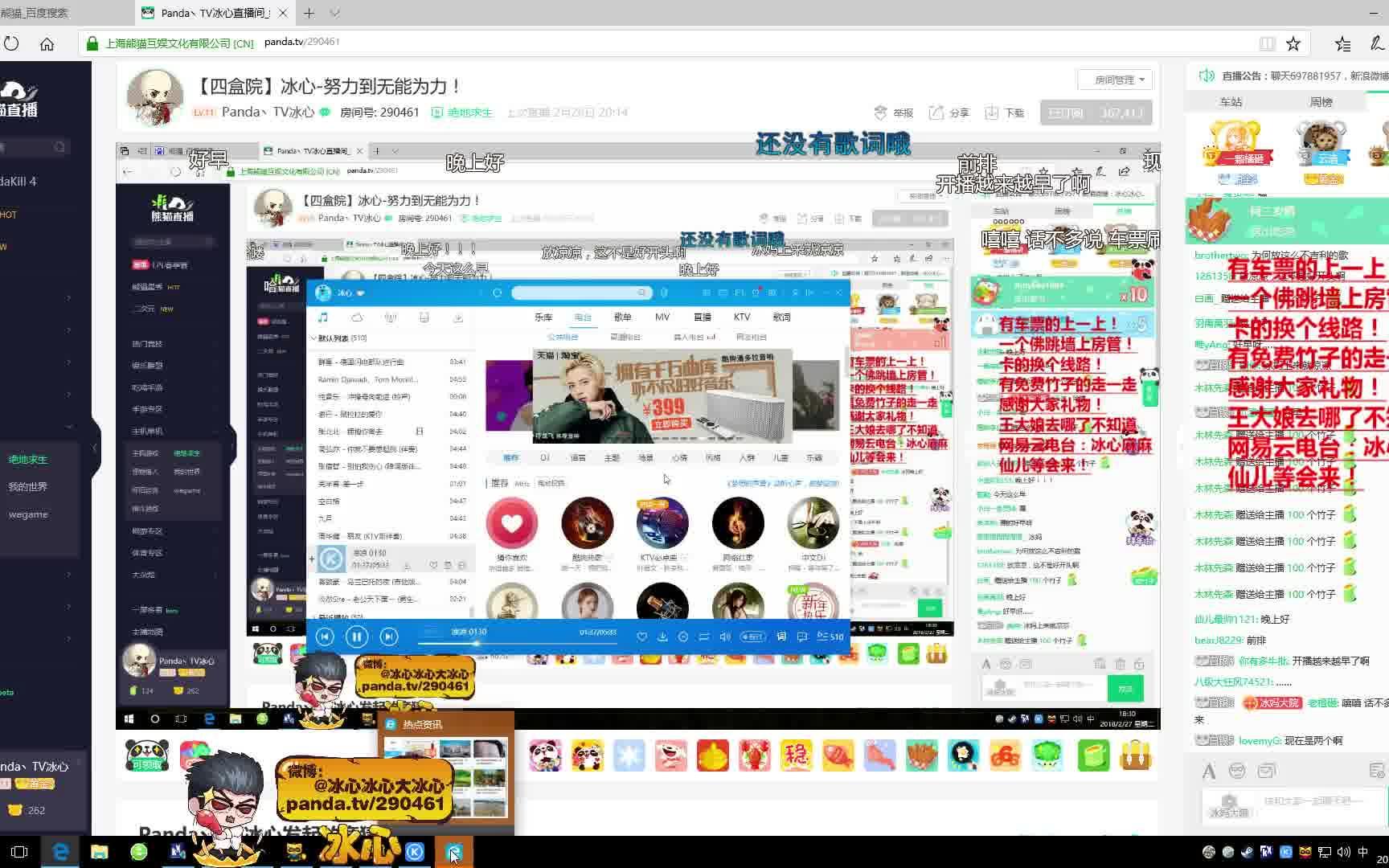This screenshot has height=868, width=1389.
Task: Send the 稳 gift
Action: (796, 755)
